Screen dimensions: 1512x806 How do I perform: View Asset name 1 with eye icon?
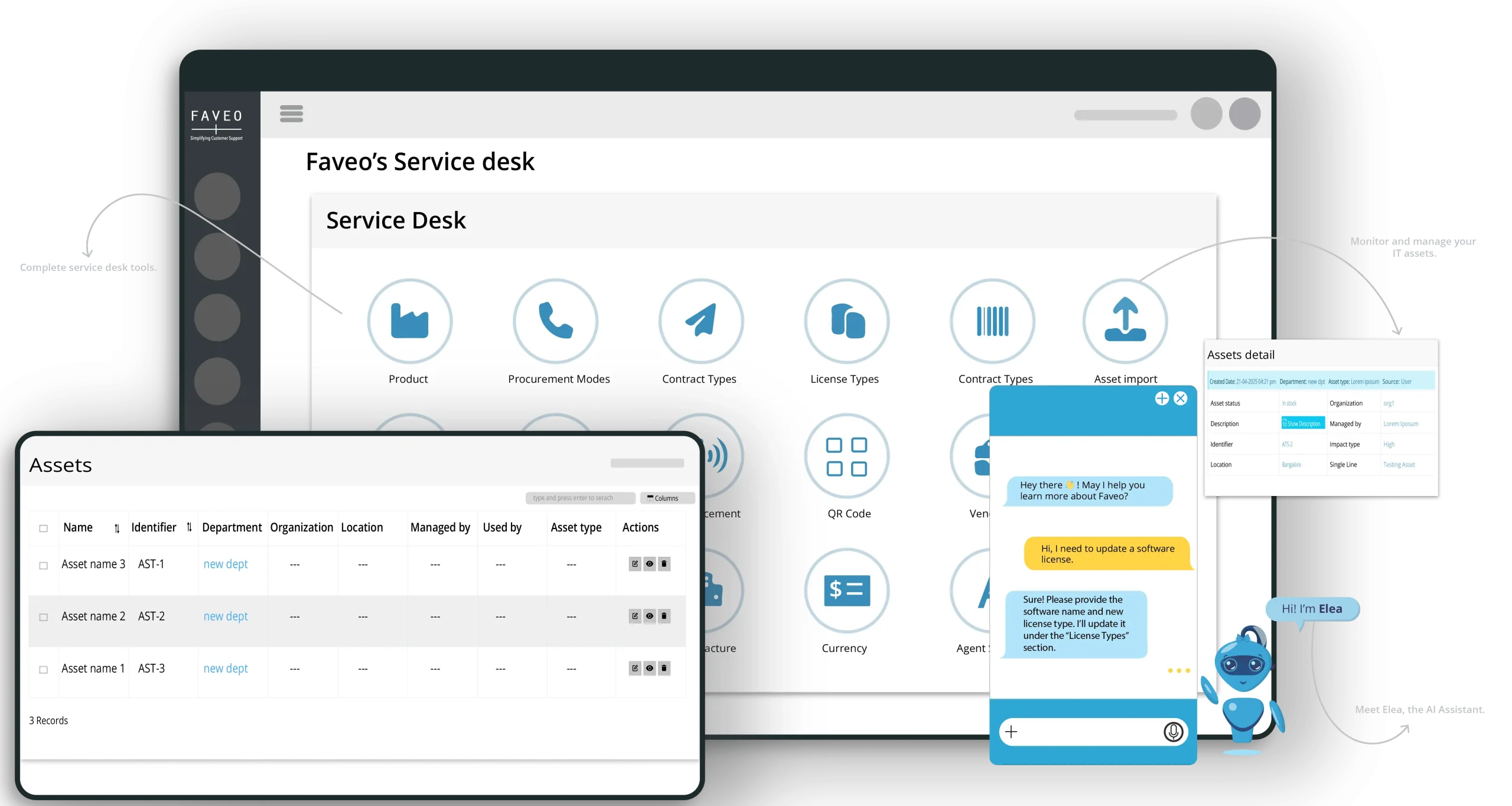[x=649, y=668]
